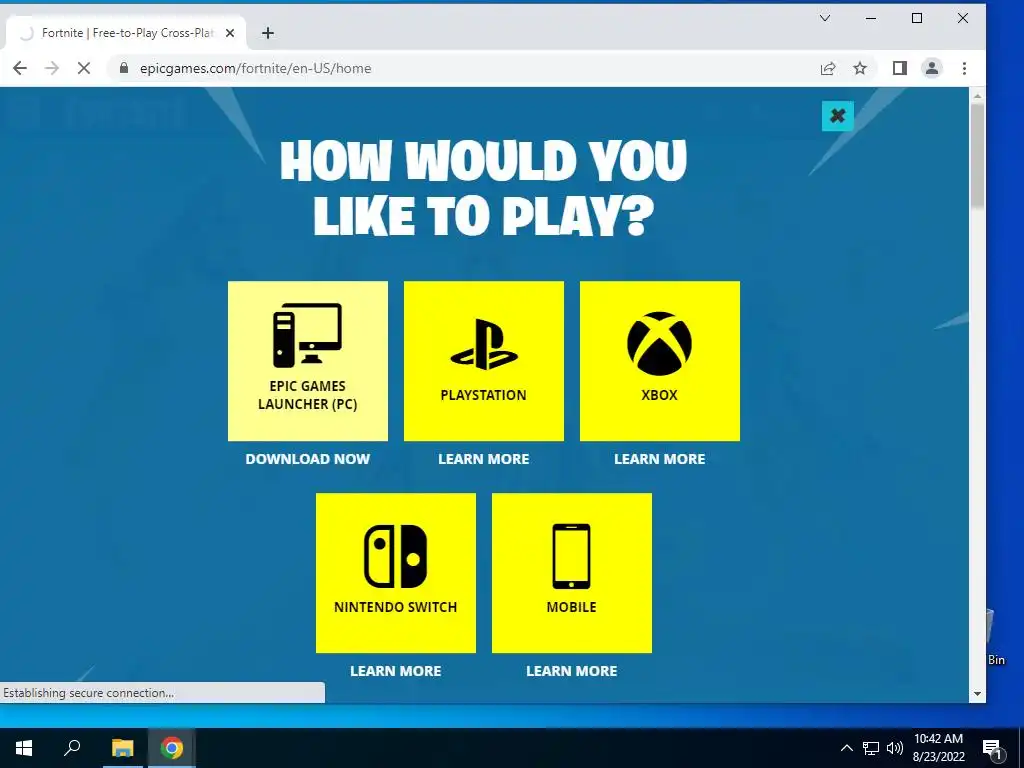Open the volume control icon

[895, 748]
